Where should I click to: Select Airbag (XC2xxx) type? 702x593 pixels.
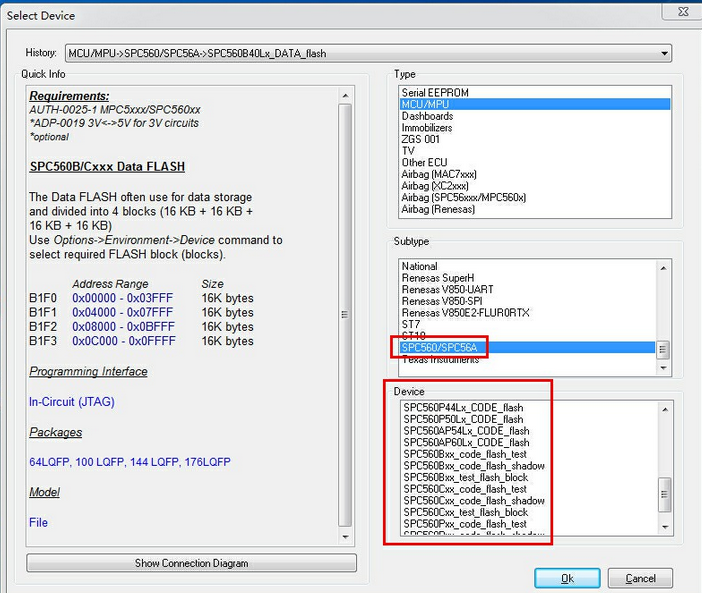point(535,186)
